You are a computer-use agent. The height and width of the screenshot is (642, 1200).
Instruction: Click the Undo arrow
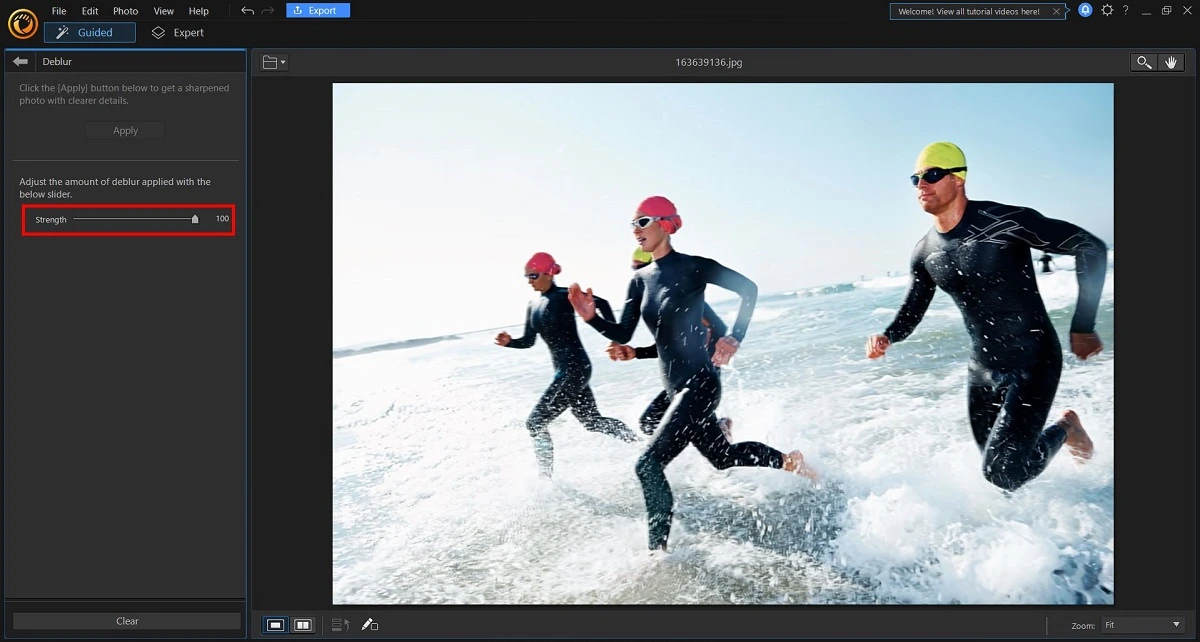[x=247, y=11]
